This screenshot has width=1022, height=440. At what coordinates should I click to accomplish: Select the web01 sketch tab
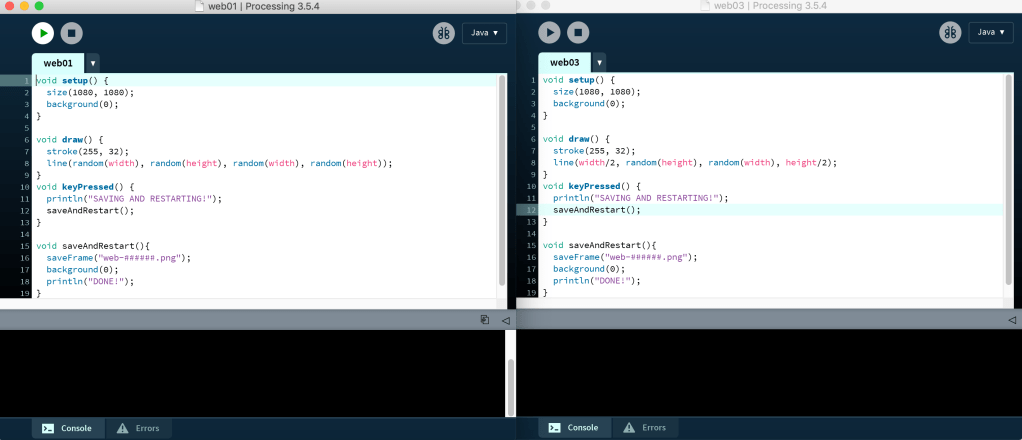58,63
